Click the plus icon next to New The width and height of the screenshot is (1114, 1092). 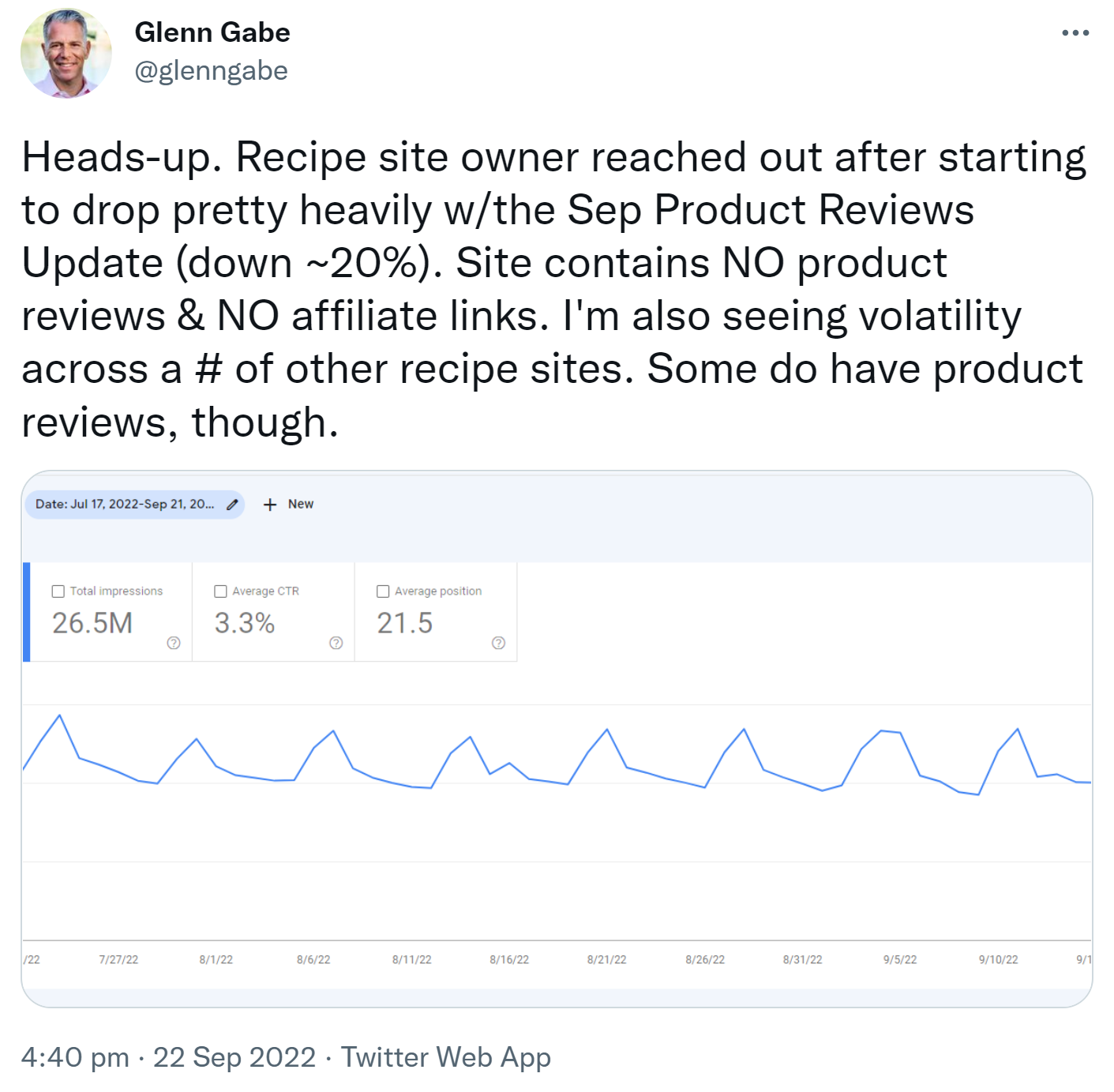tap(271, 504)
